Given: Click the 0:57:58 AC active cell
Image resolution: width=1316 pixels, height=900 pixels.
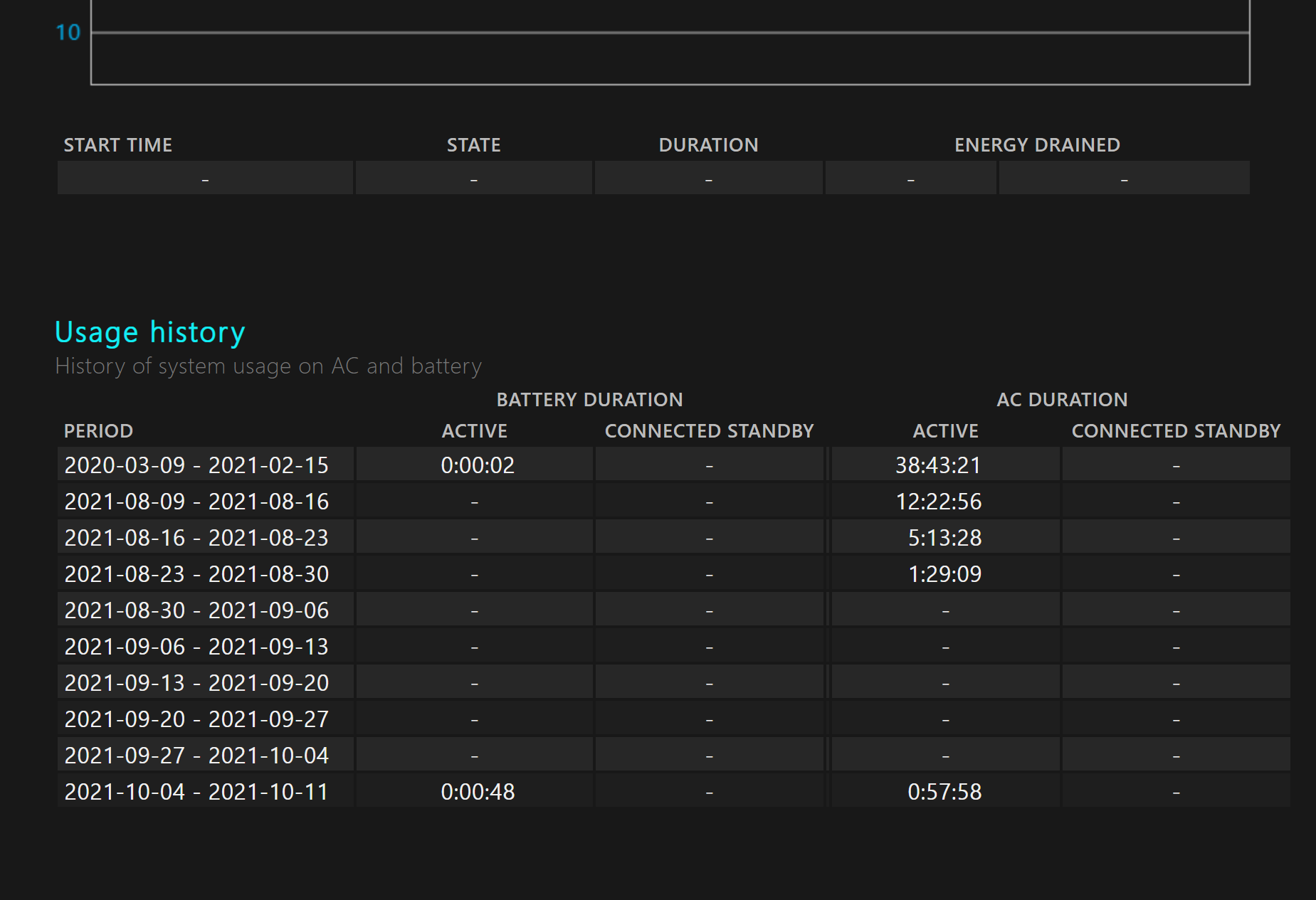Looking at the screenshot, I should [x=944, y=792].
